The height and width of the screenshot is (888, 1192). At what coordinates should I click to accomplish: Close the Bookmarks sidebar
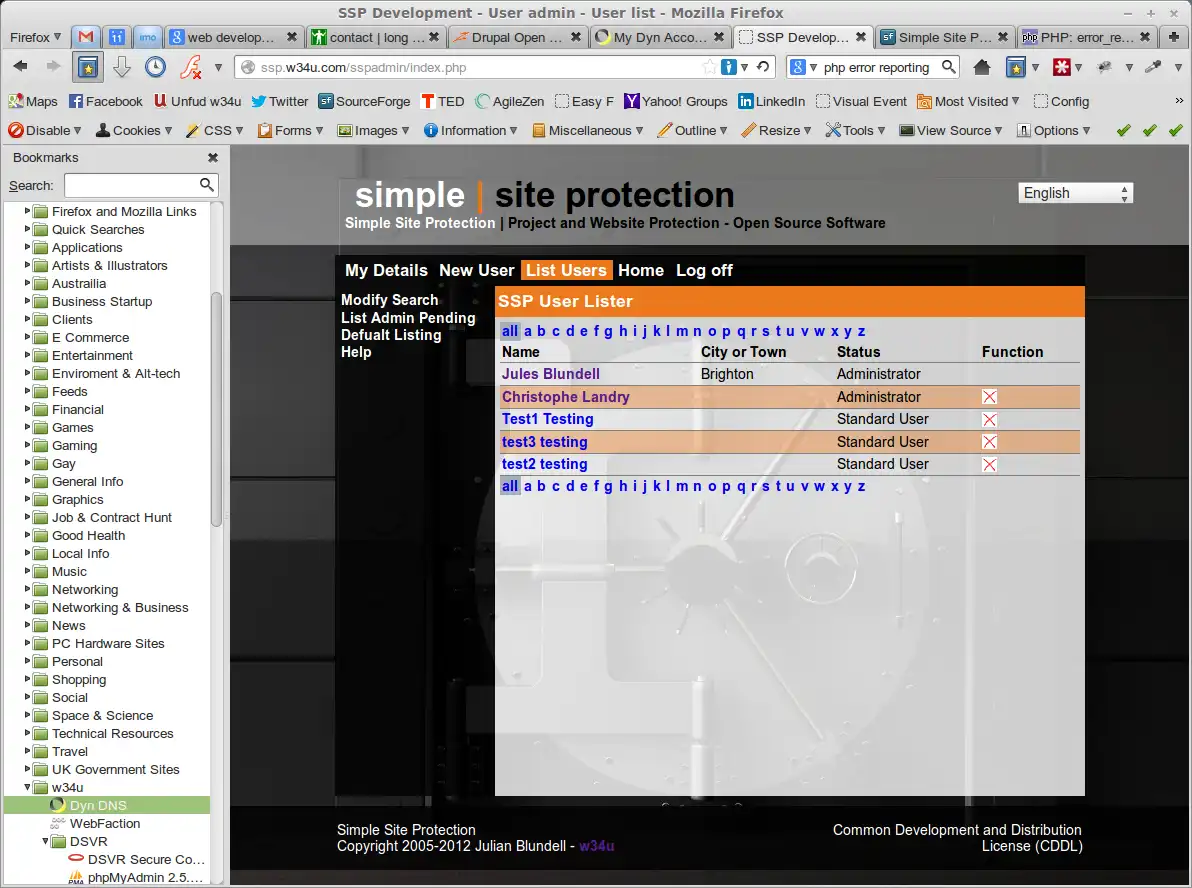[x=213, y=157]
